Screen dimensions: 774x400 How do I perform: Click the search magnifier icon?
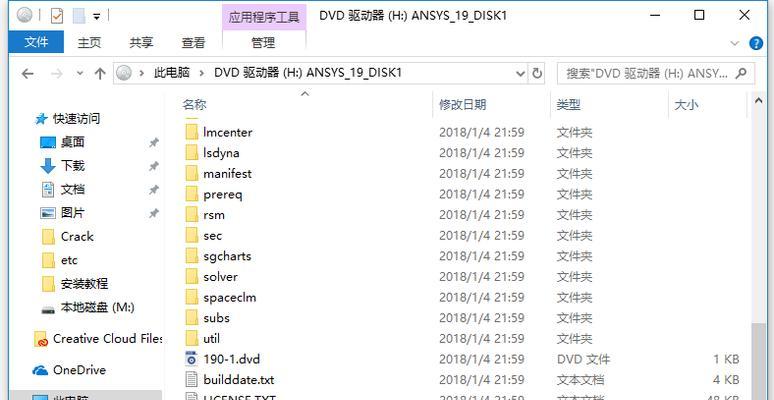(740, 74)
